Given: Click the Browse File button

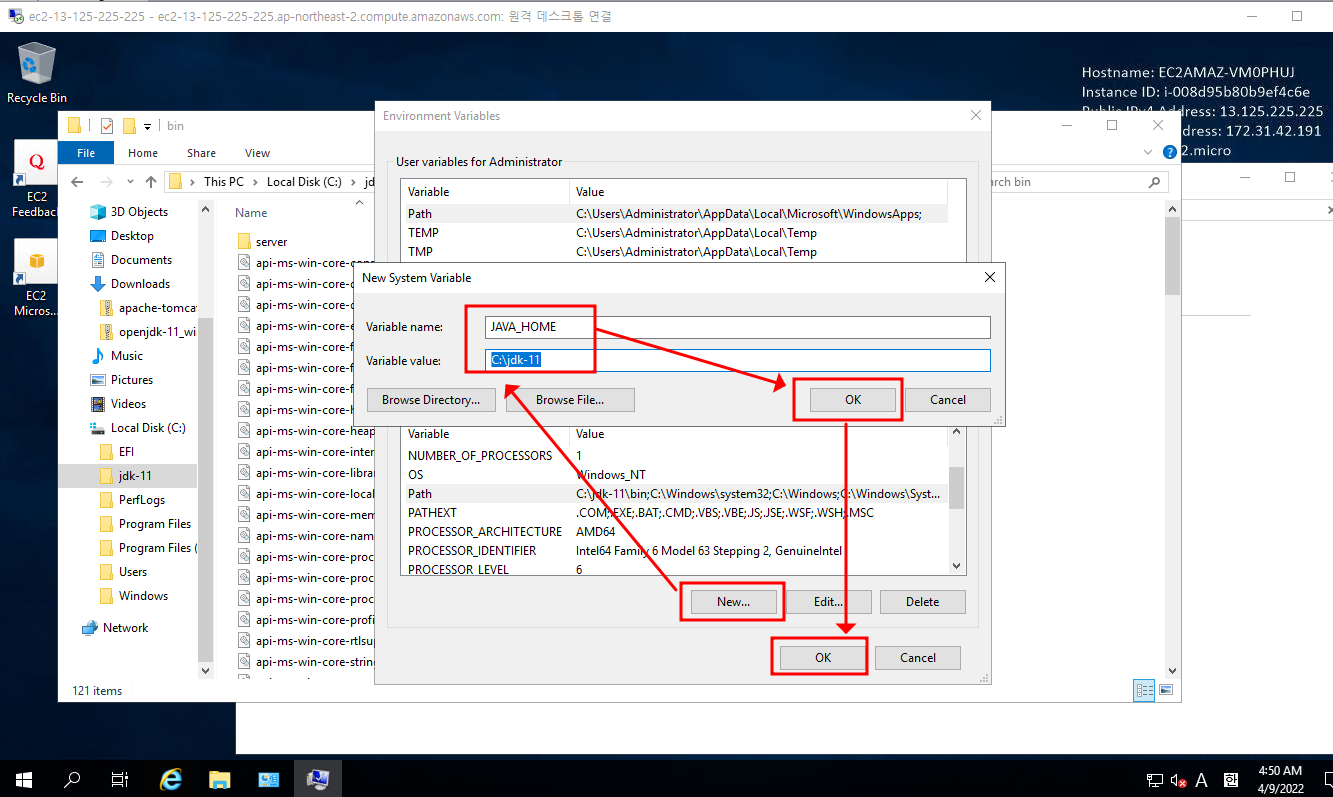Looking at the screenshot, I should click(x=570, y=400).
